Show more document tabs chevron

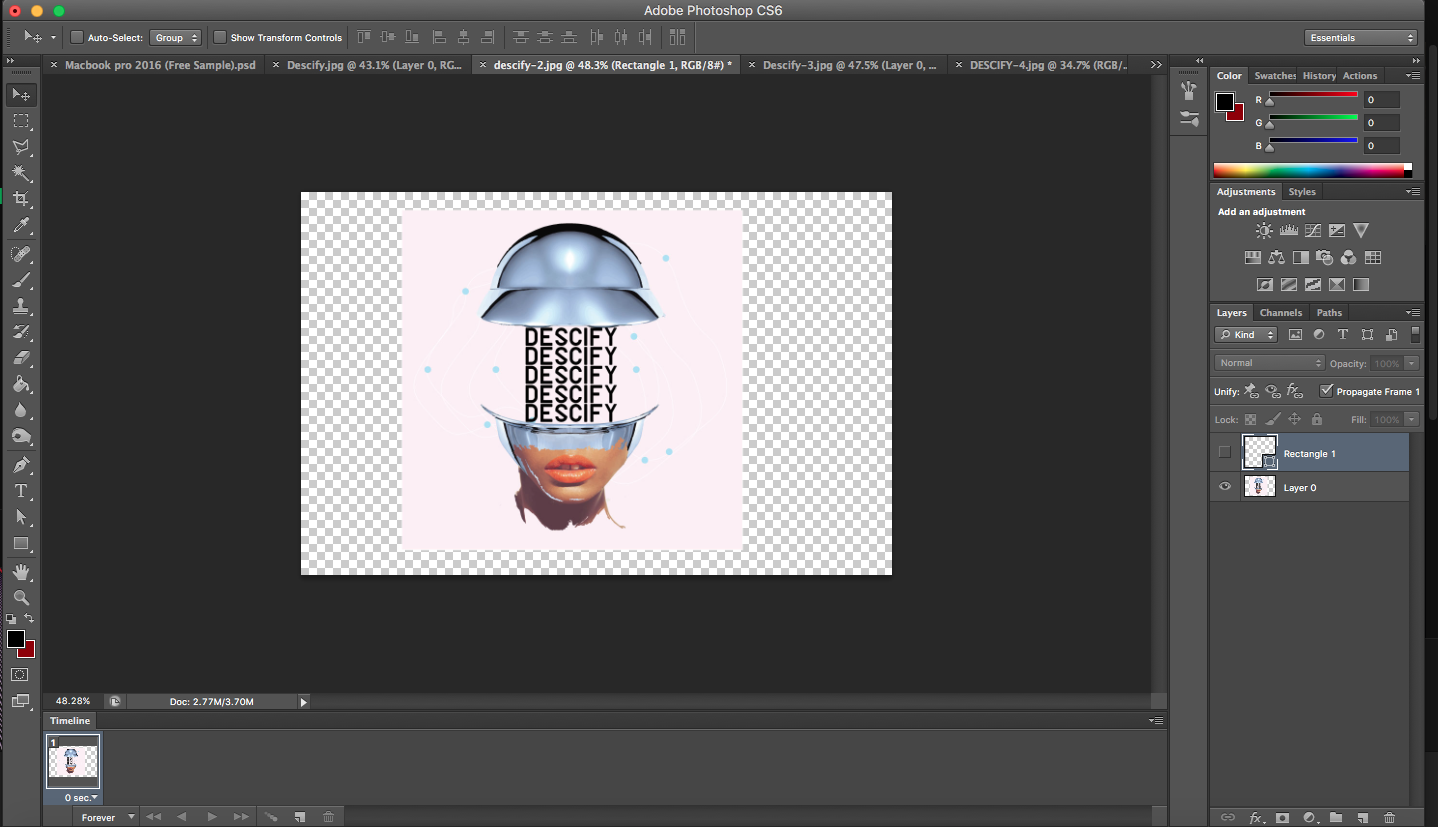(1156, 65)
